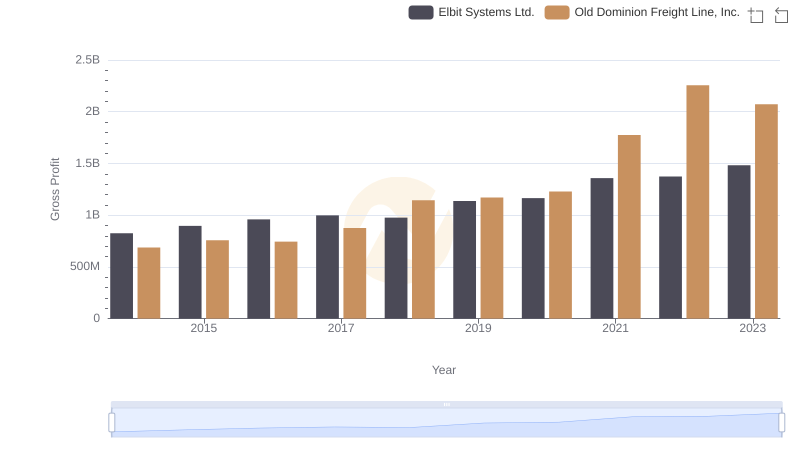800x461 pixels.
Task: Toggle the Elbit Systems Ltd. legend series
Action: 471,12
